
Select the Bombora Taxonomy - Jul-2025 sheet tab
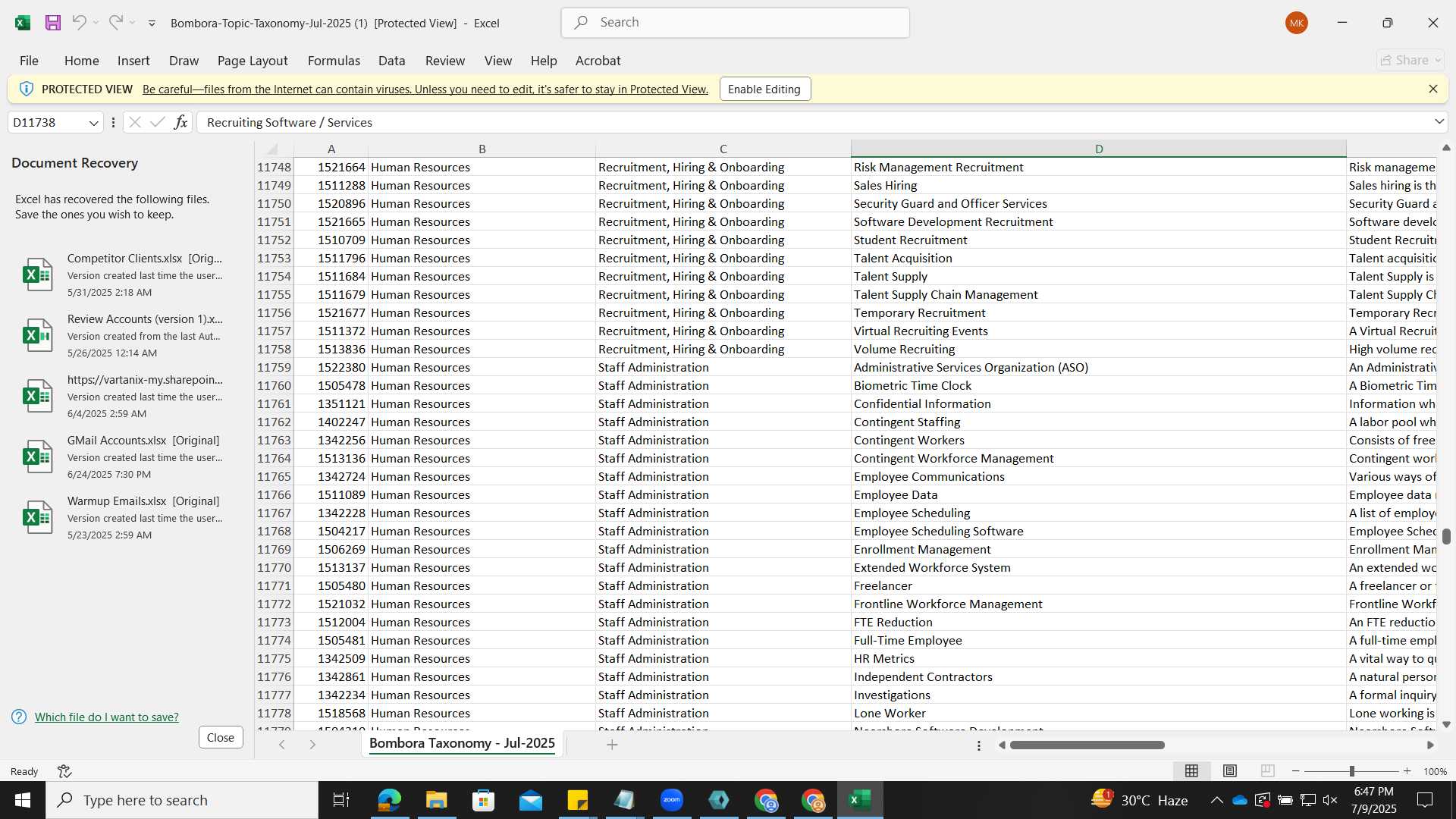tap(462, 743)
